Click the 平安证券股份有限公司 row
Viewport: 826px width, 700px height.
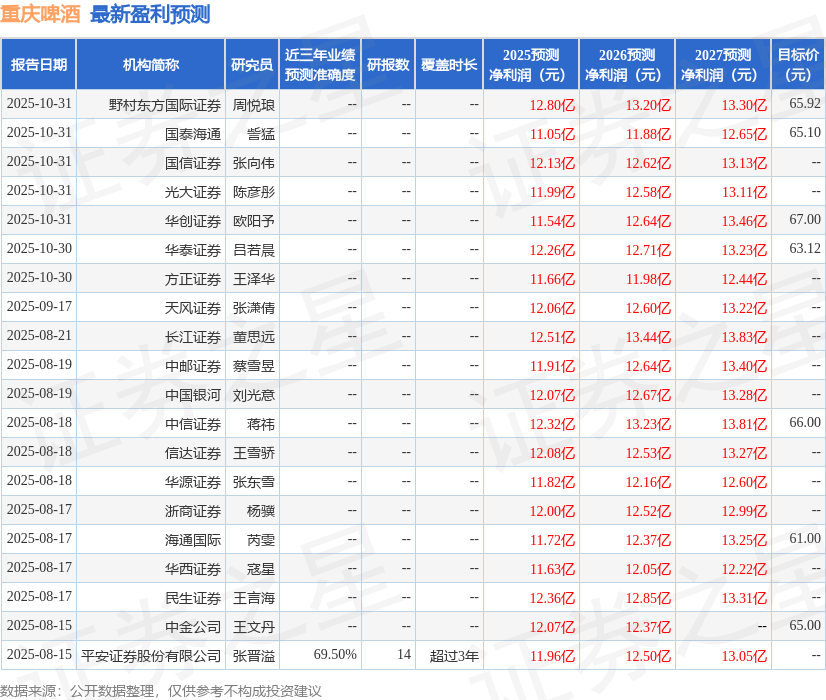150,656
